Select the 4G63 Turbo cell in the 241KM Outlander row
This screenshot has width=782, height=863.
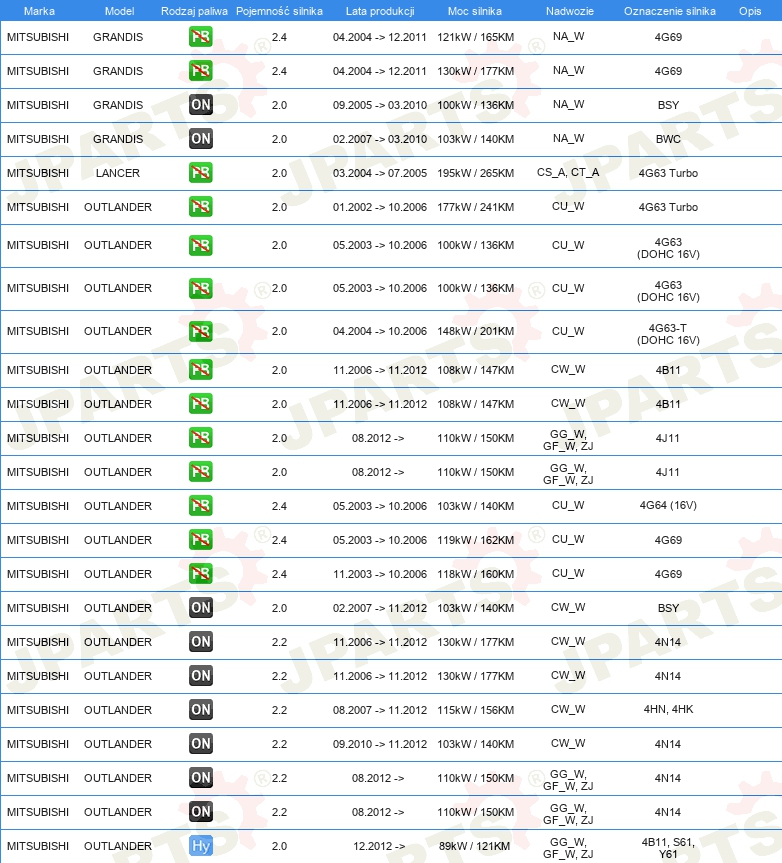668,207
